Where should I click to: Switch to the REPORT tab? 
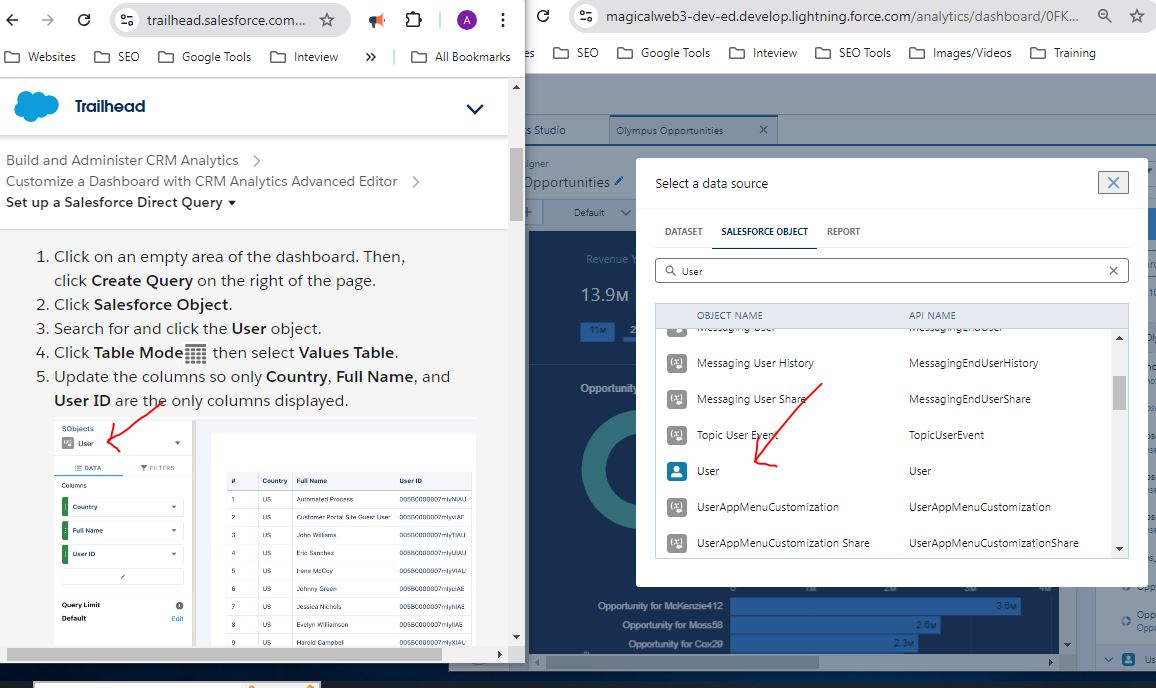(x=843, y=232)
